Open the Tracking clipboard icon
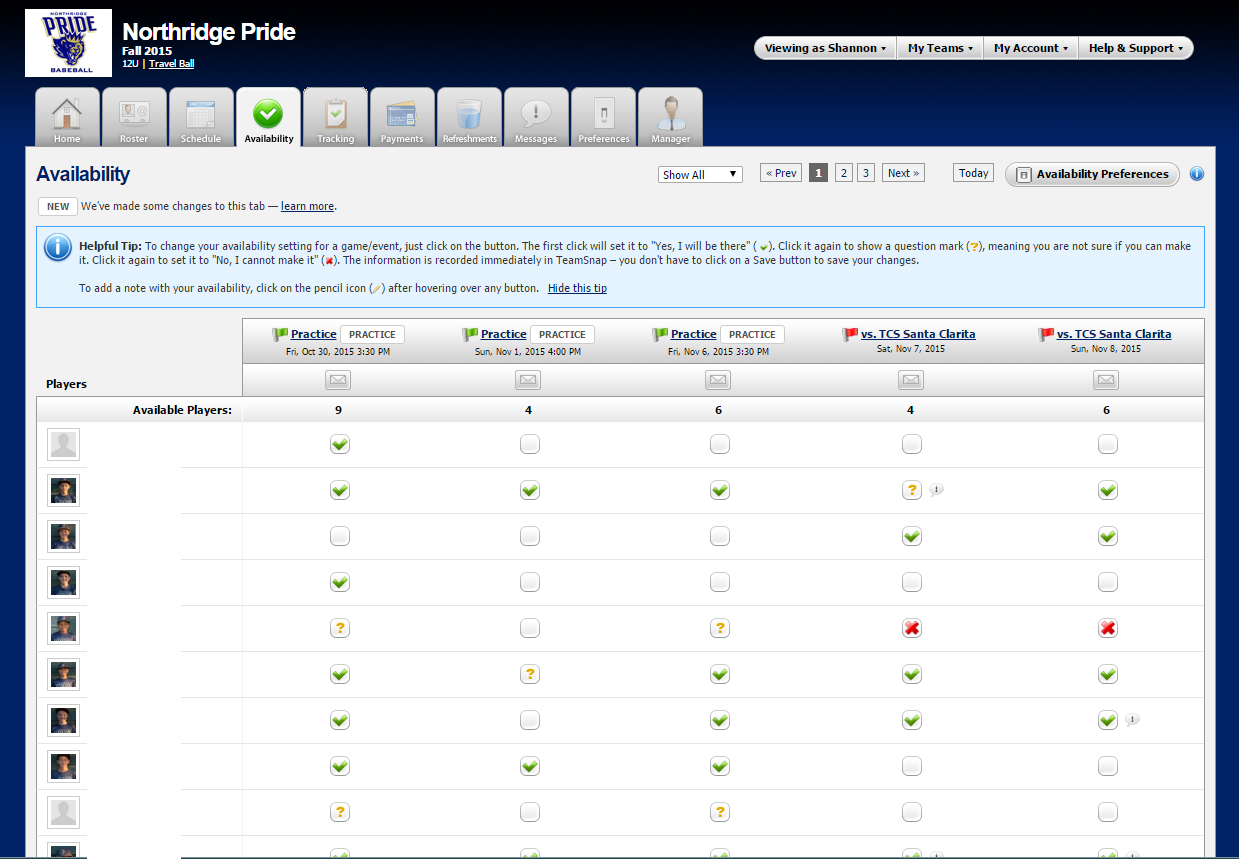The width and height of the screenshot is (1239, 859). click(335, 113)
